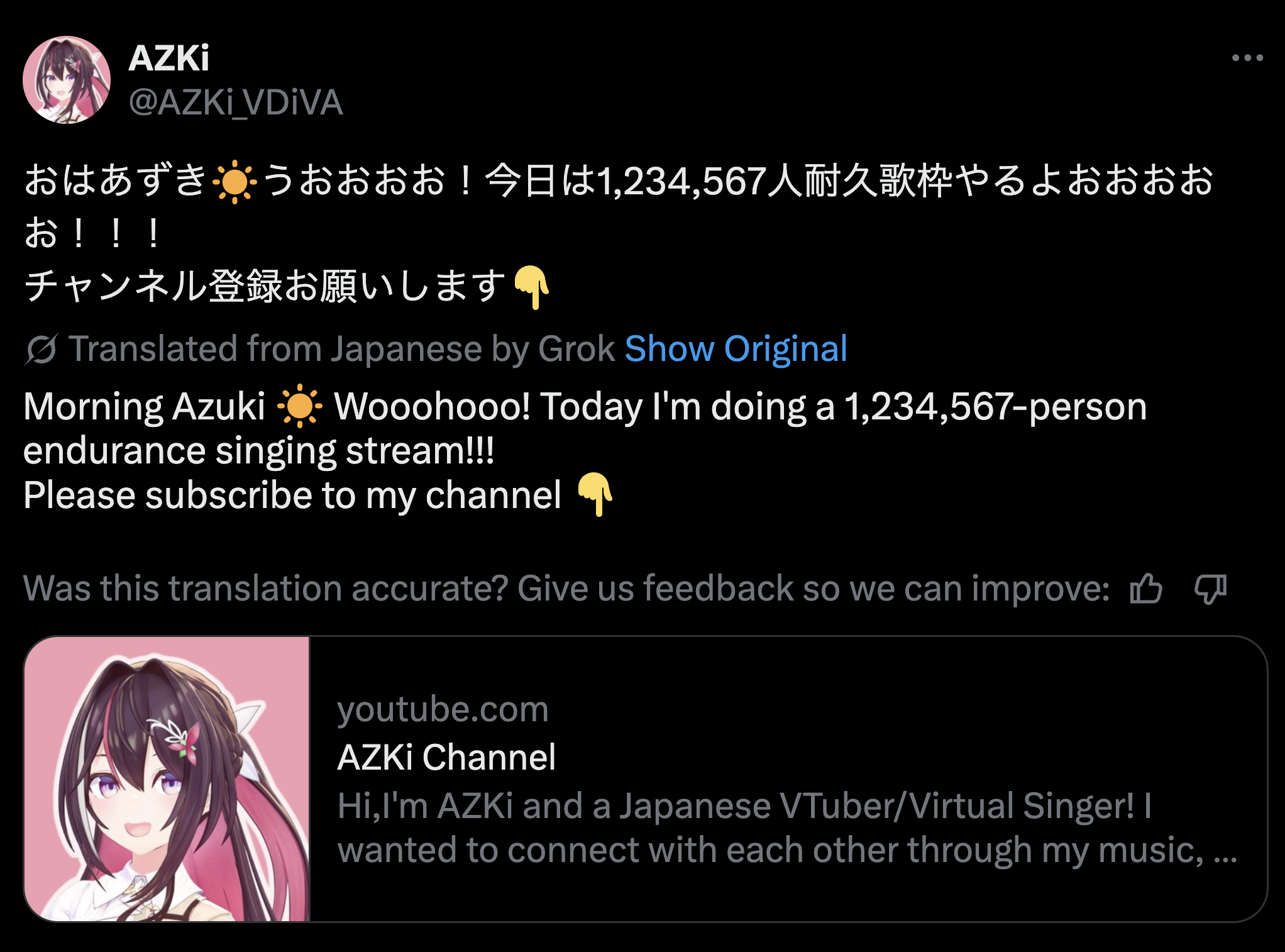Image resolution: width=1285 pixels, height=952 pixels.
Task: Open the AZKi Channel card thumbnail
Action: point(167,779)
